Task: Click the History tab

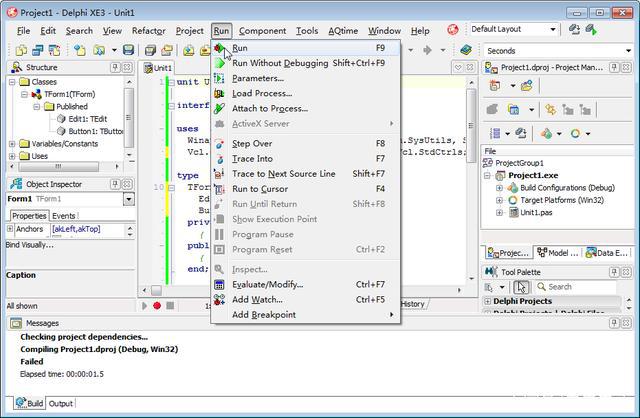Action: pos(413,304)
